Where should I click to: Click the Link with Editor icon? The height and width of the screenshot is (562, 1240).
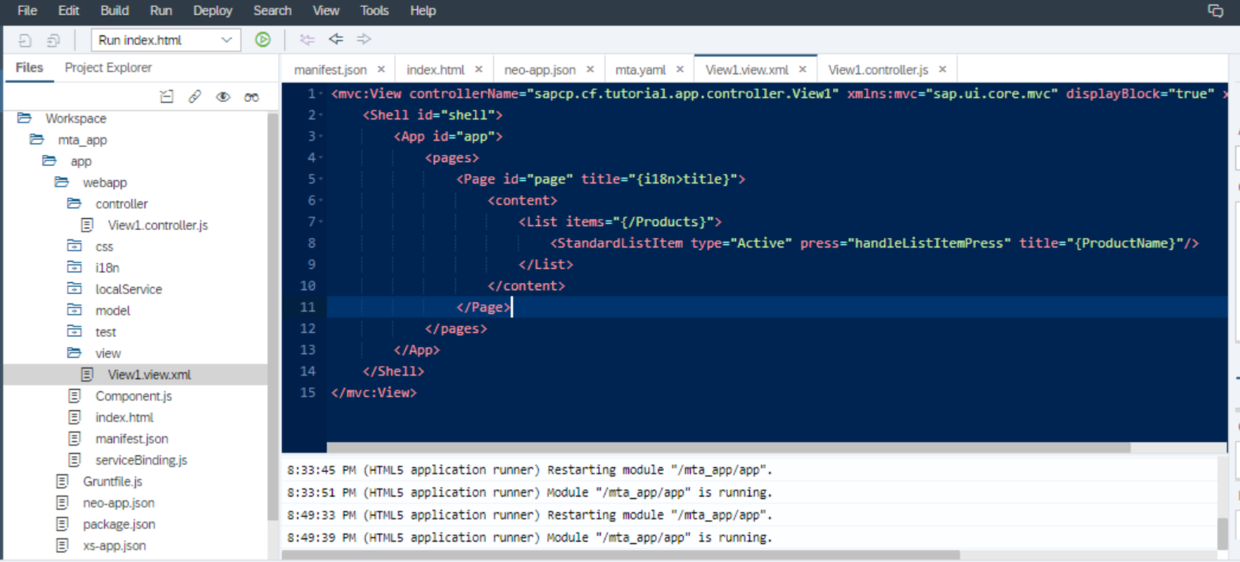pos(195,97)
